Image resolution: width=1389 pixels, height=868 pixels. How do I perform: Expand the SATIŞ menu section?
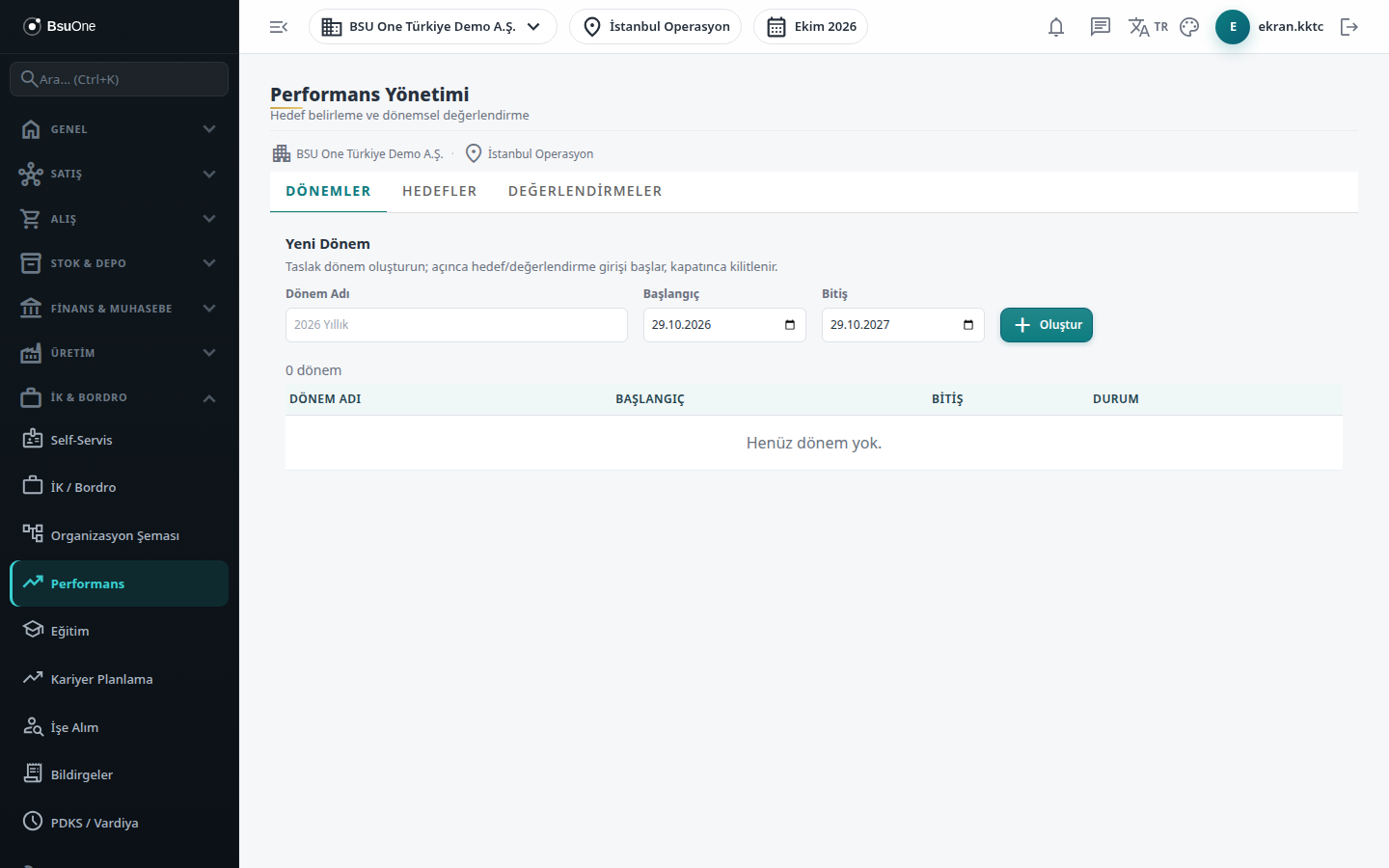(x=120, y=174)
